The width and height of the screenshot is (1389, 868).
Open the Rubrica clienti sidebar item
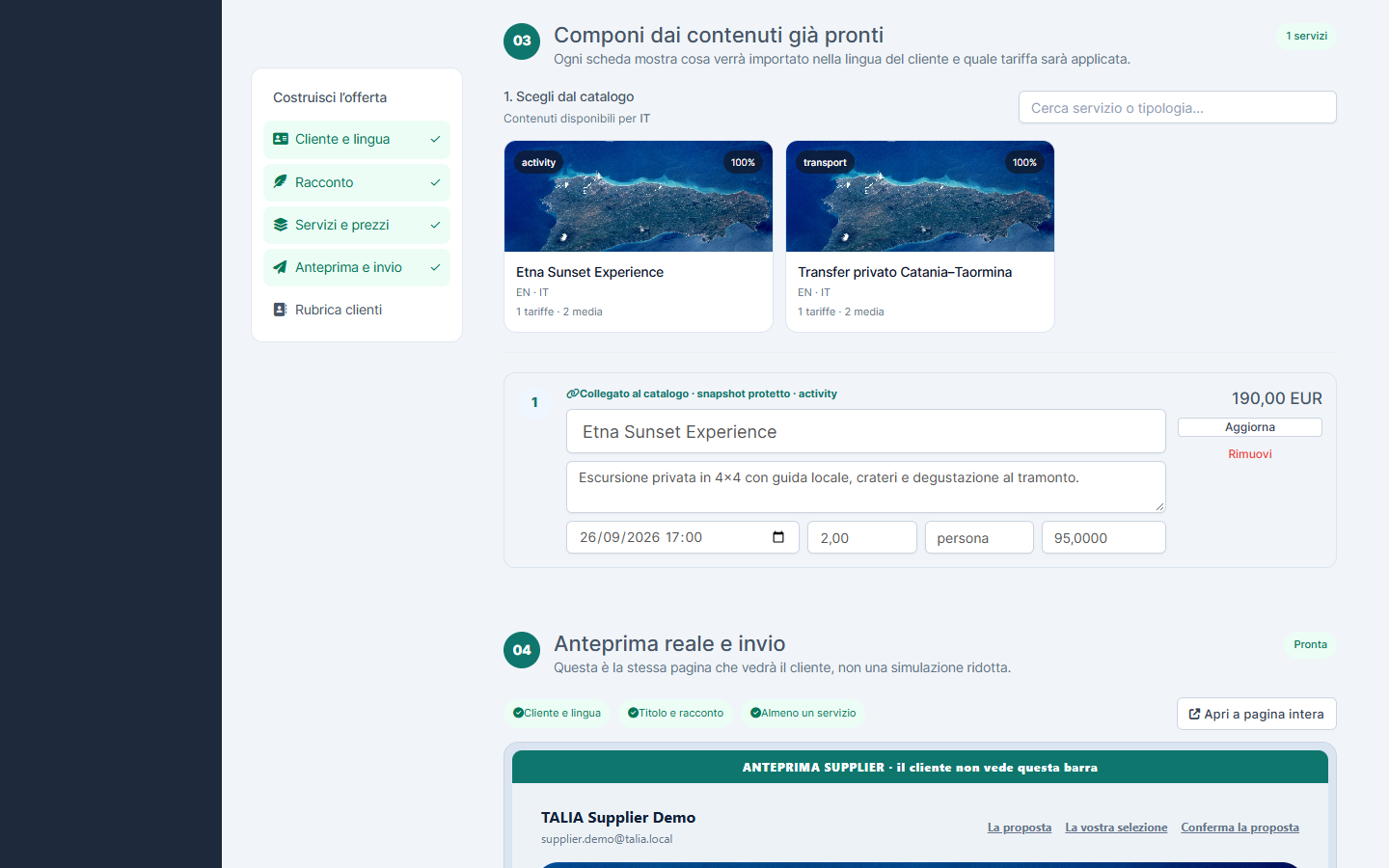357,310
